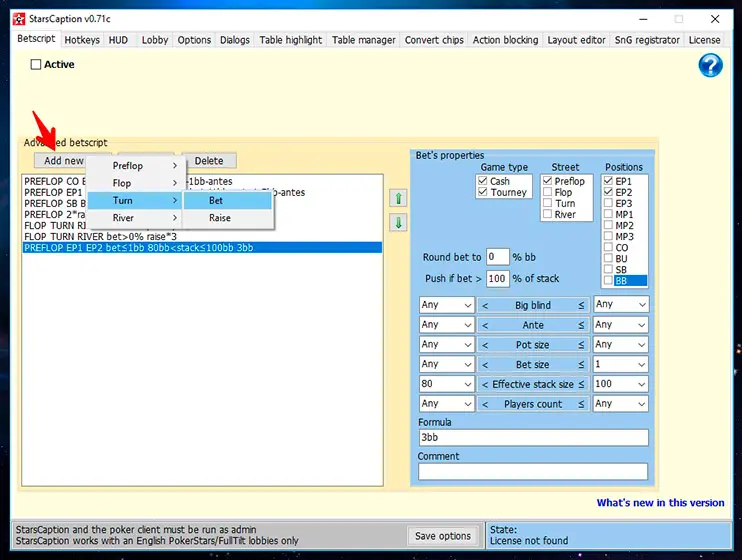Enable the Active checkbox

37,65
